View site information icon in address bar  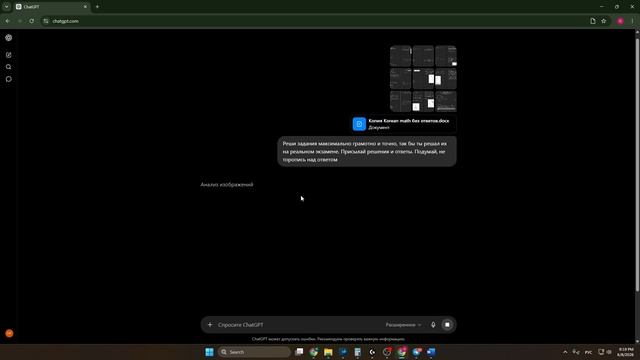pyautogui.click(x=46, y=21)
